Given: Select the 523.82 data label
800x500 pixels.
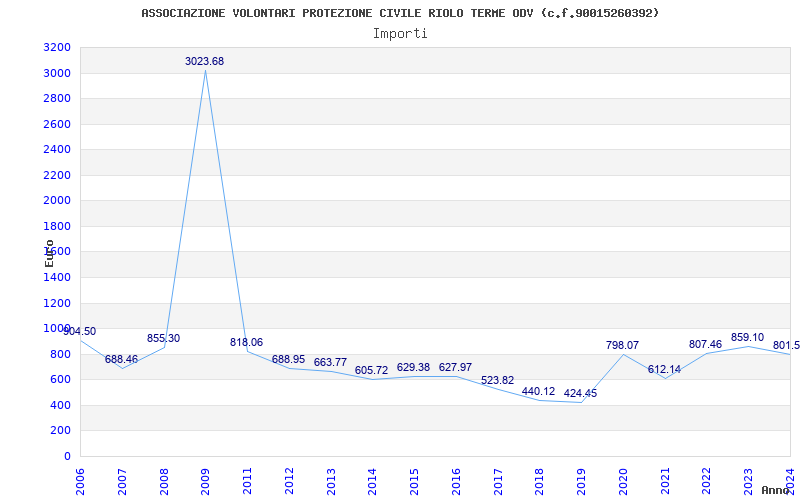Looking at the screenshot, I should (497, 381).
